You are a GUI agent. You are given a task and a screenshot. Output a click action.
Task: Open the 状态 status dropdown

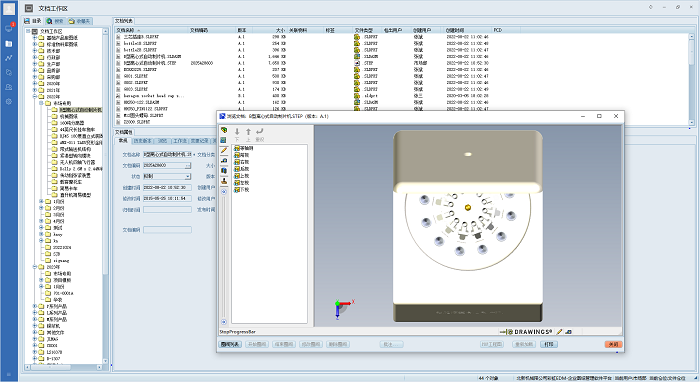tap(188, 176)
